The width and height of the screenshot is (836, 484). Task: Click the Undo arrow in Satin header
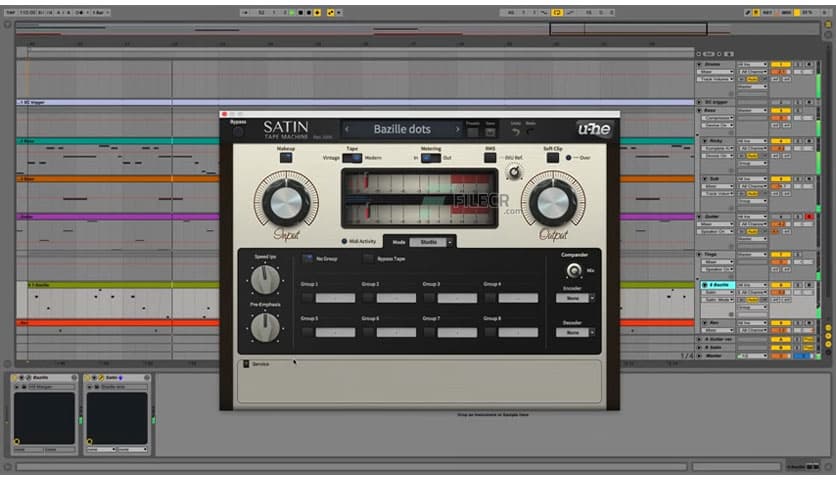(x=516, y=131)
